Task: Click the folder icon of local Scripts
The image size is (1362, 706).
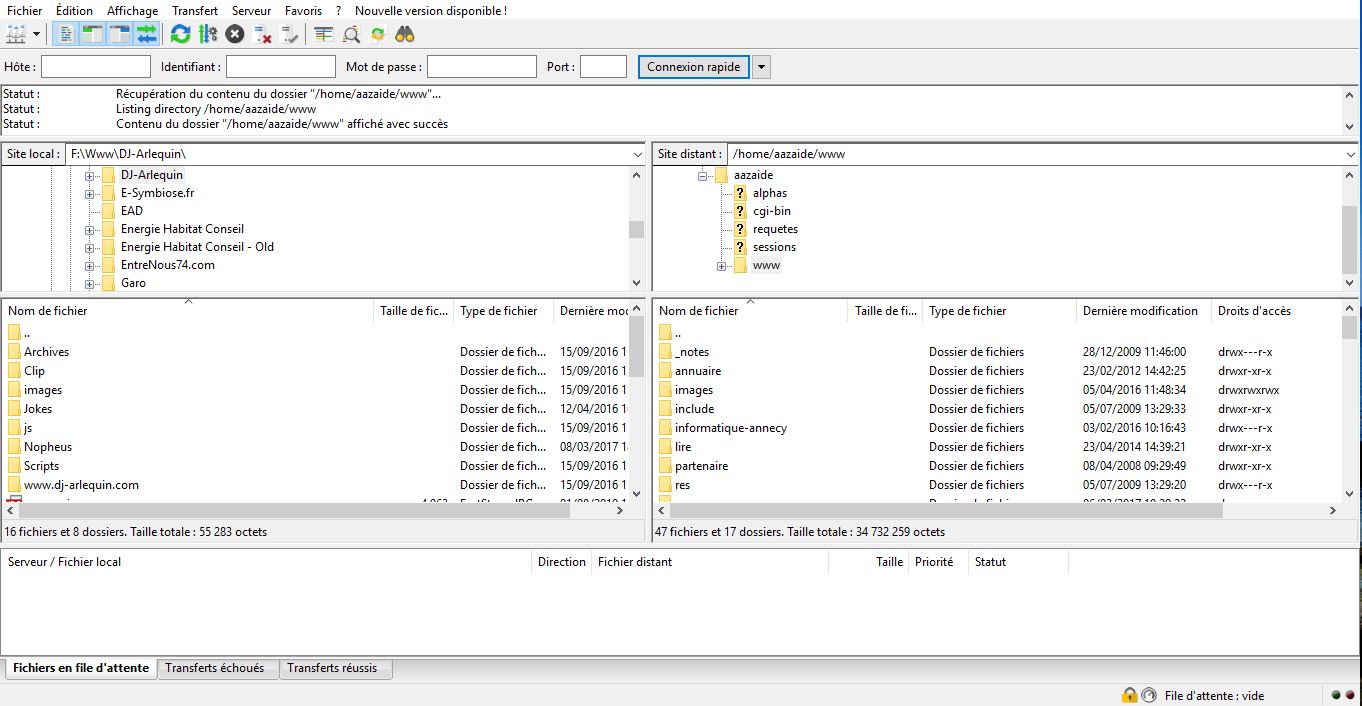Action: pyautogui.click(x=14, y=466)
